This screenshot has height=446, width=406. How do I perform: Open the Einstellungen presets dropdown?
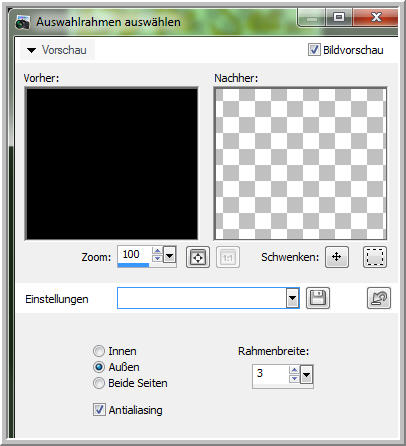click(292, 298)
